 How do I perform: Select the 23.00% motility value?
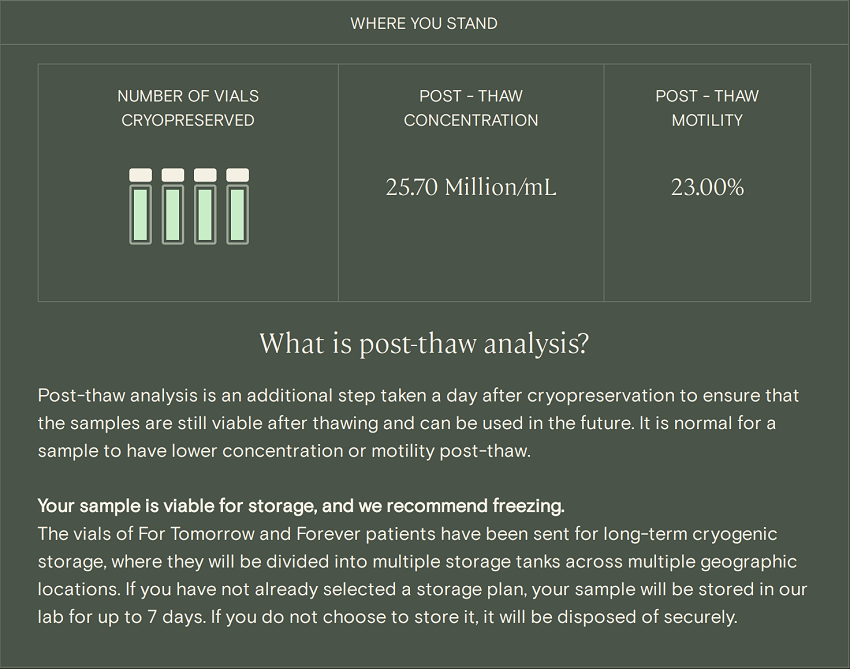(x=707, y=187)
